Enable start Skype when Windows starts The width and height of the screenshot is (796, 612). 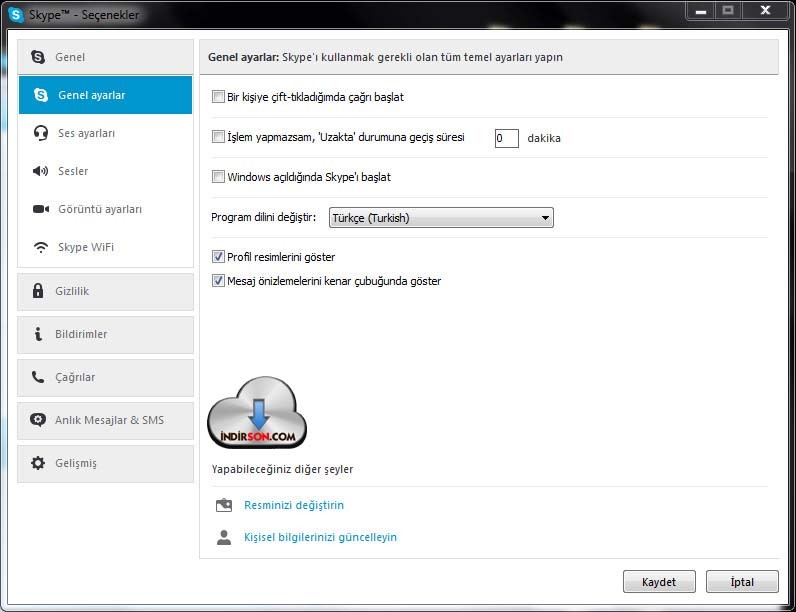[218, 177]
